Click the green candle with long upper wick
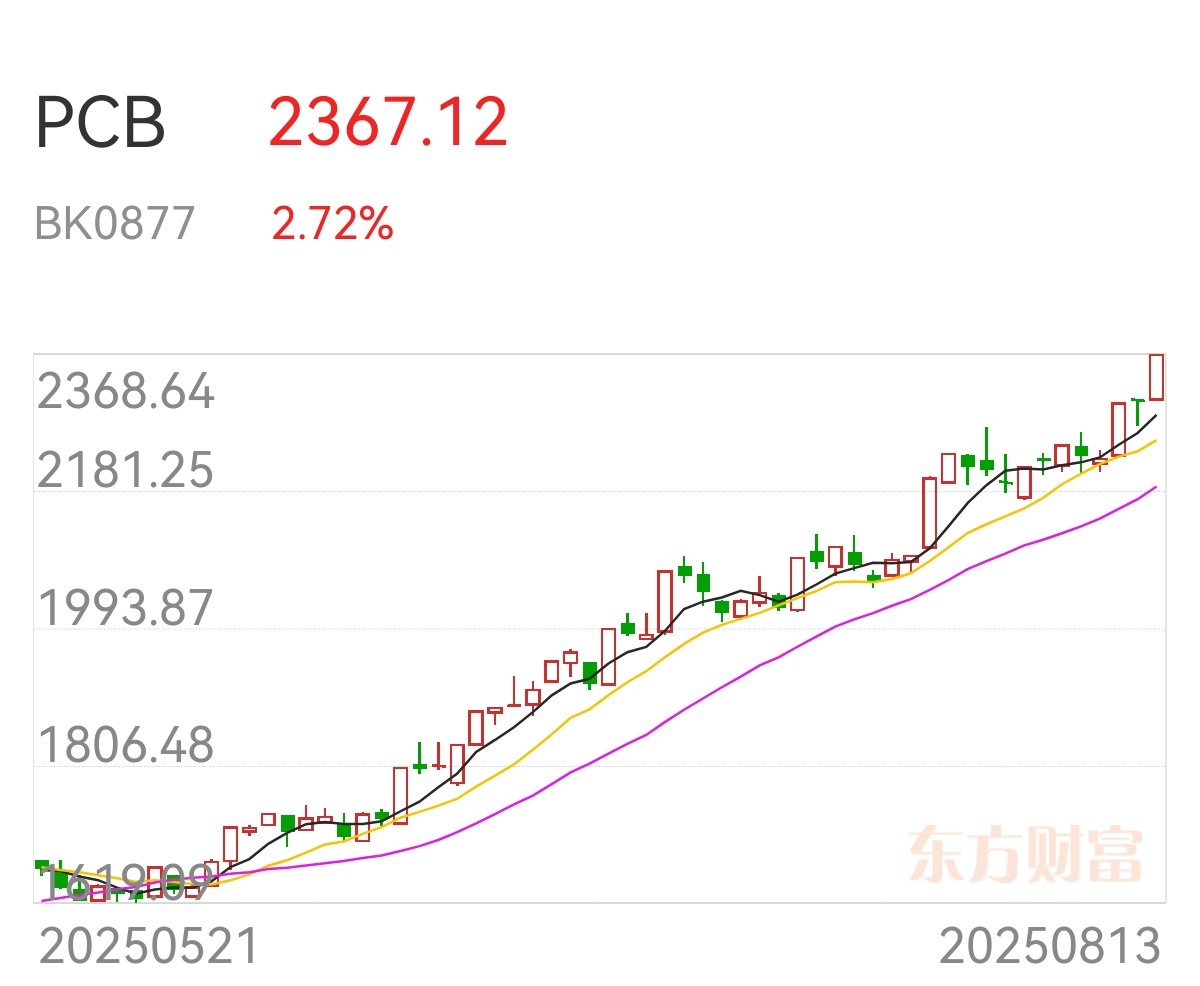This screenshot has width=1200, height=986. (x=986, y=452)
